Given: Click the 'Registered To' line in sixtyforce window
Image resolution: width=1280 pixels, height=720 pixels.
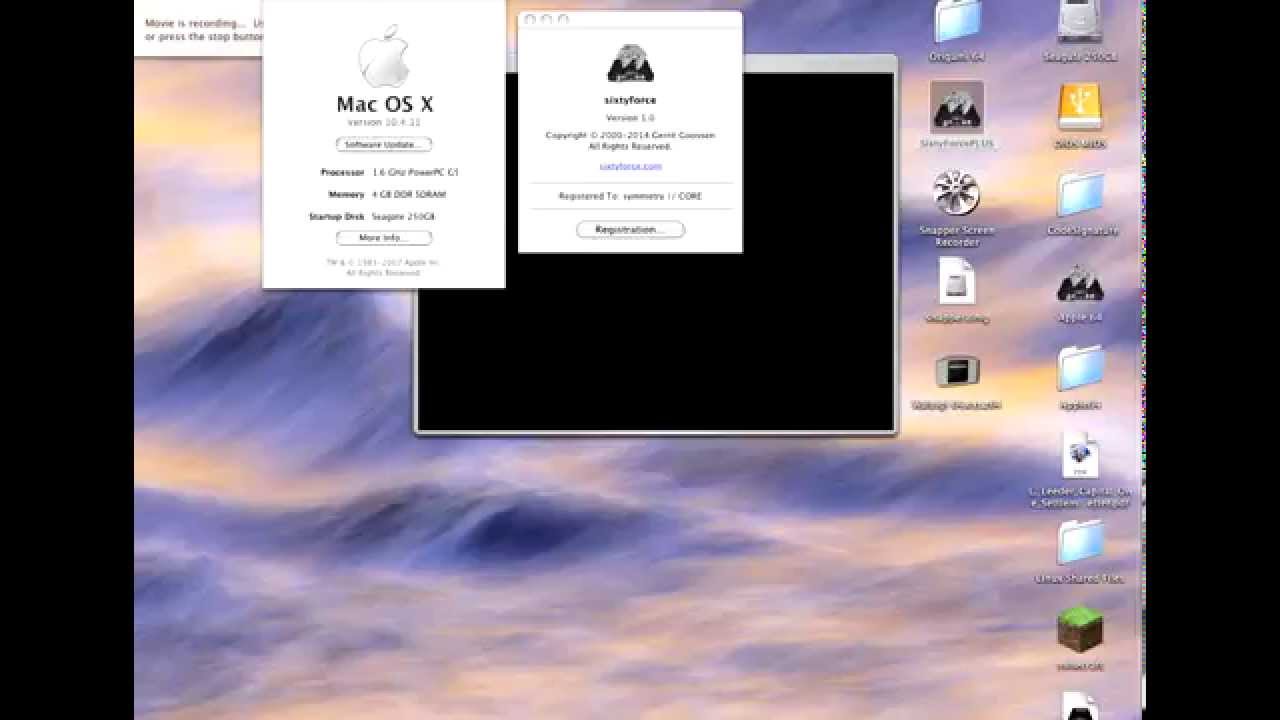Looking at the screenshot, I should [630, 196].
